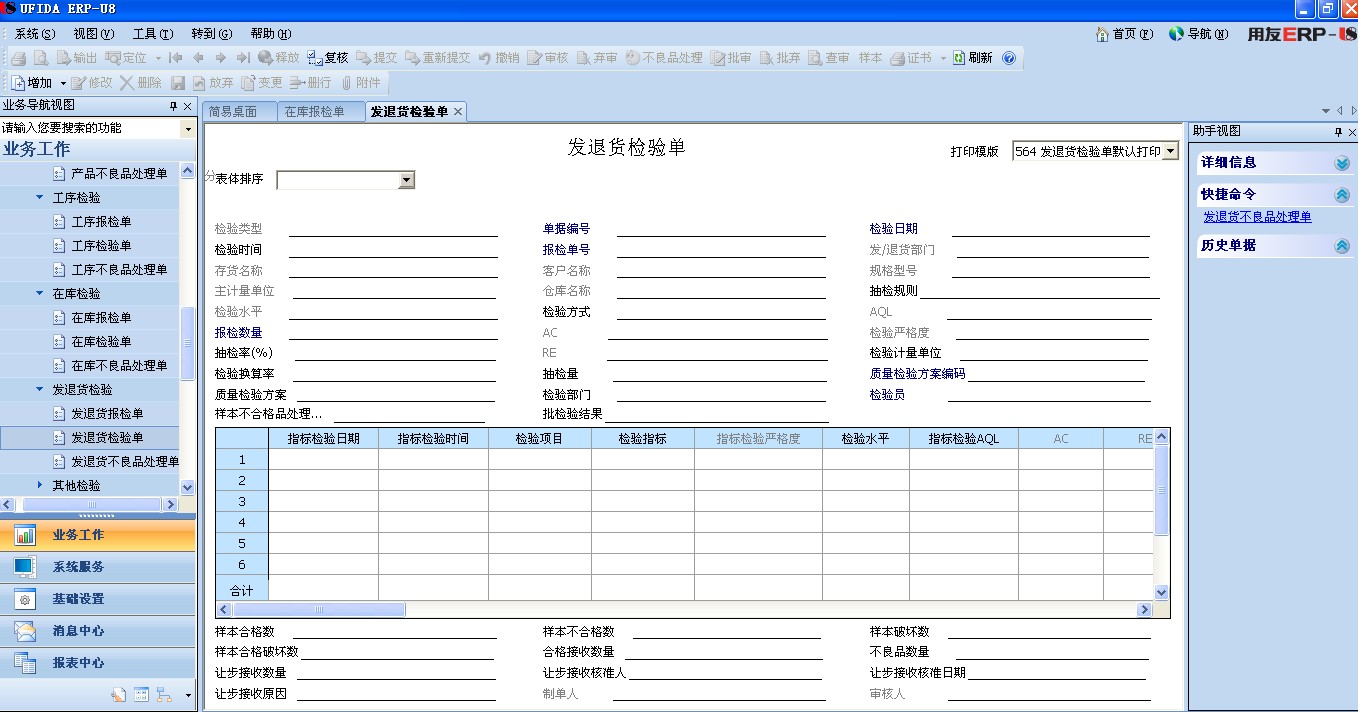Click the 发退货不良品处理单 link

1257,217
